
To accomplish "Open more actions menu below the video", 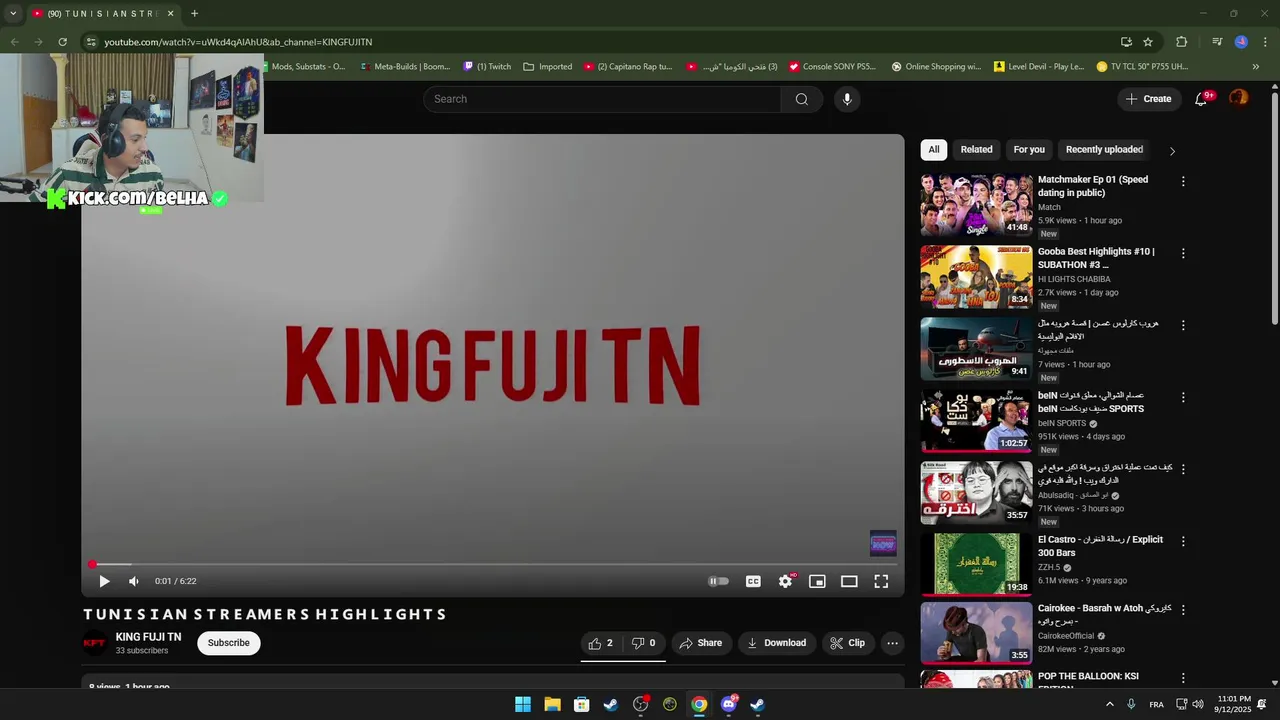I will [893, 643].
